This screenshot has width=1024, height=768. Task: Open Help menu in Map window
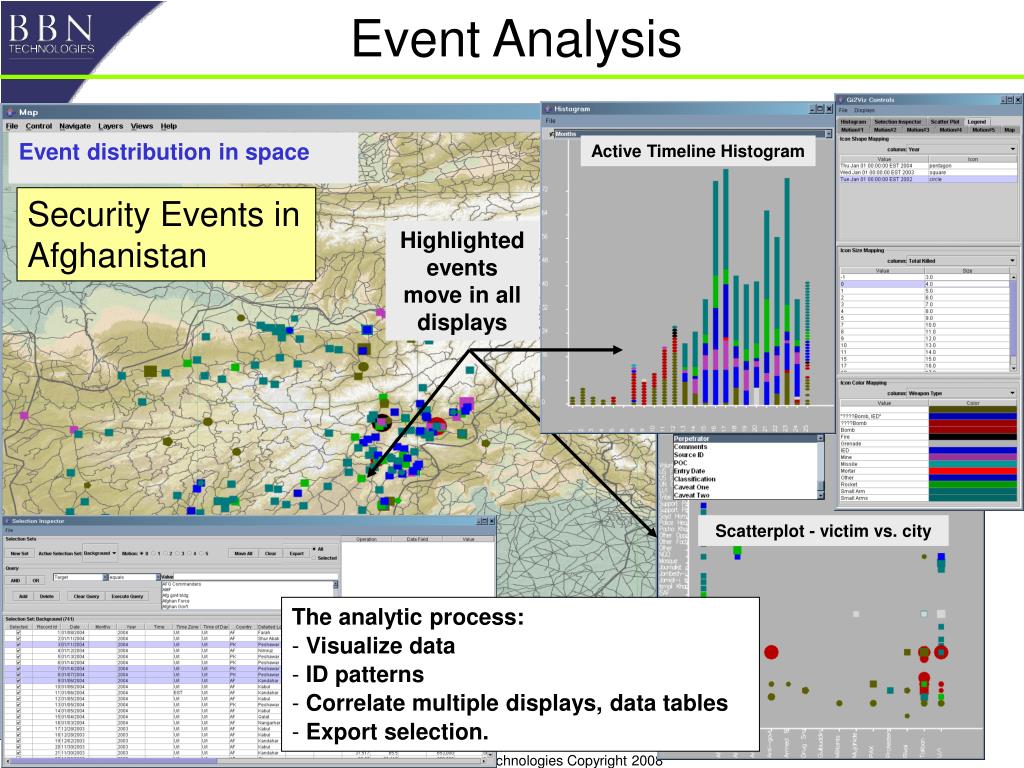(x=168, y=126)
